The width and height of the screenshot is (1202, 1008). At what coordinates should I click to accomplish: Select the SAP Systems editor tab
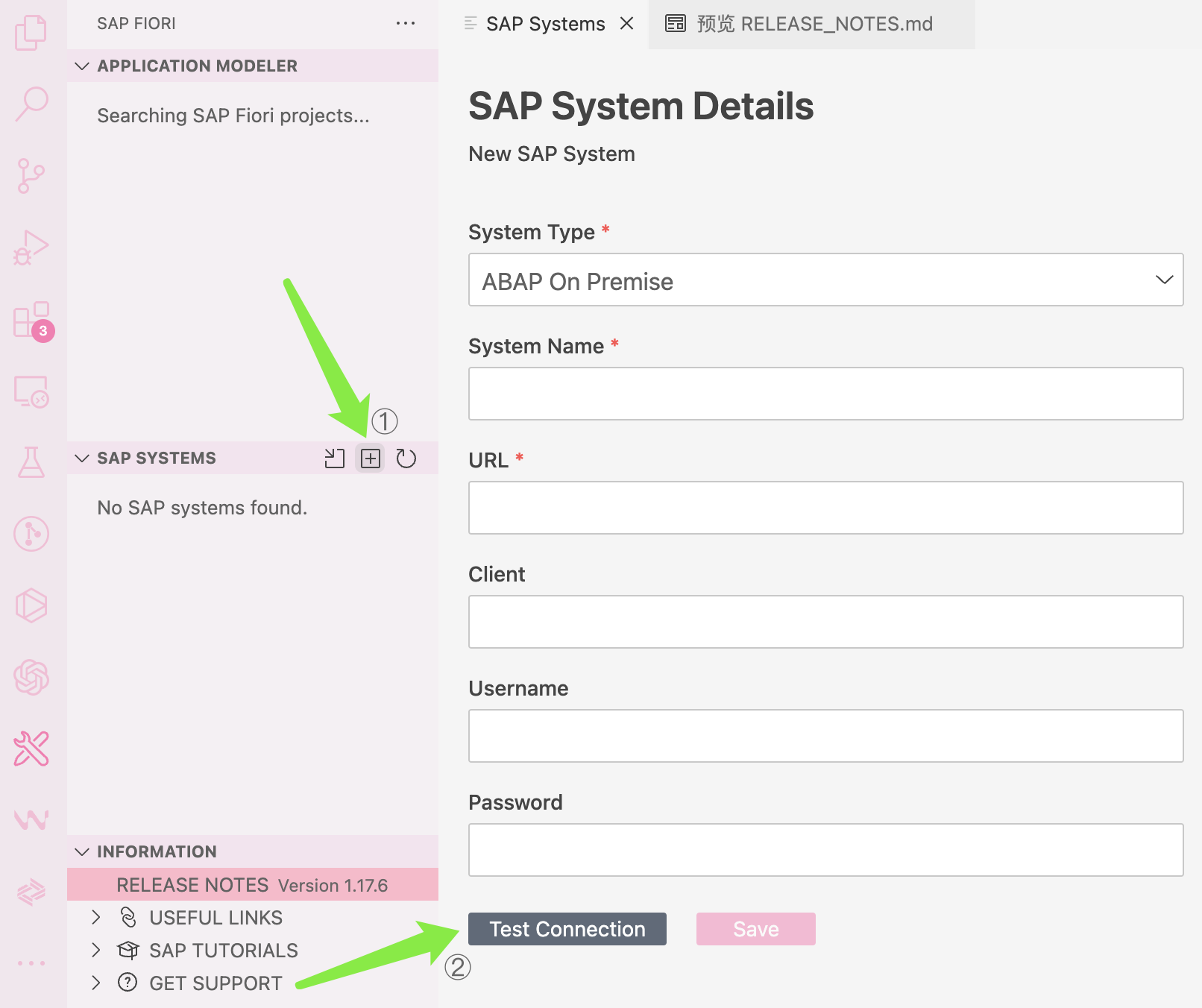tap(545, 24)
